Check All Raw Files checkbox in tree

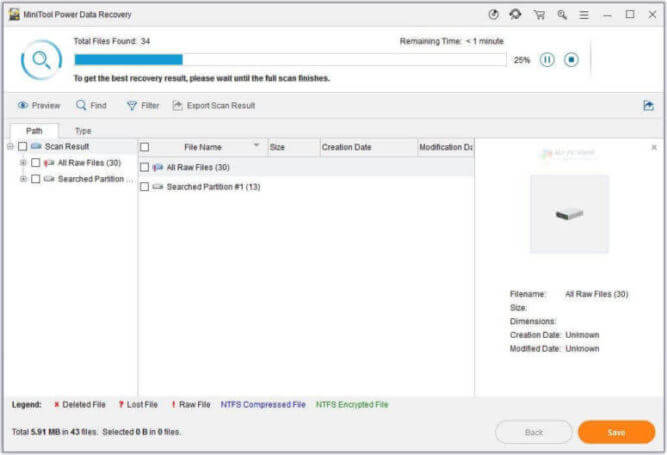click(x=36, y=163)
